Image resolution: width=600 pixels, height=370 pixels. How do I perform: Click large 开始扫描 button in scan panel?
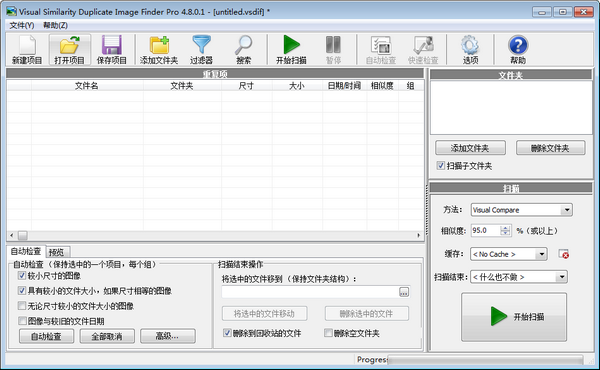click(514, 317)
